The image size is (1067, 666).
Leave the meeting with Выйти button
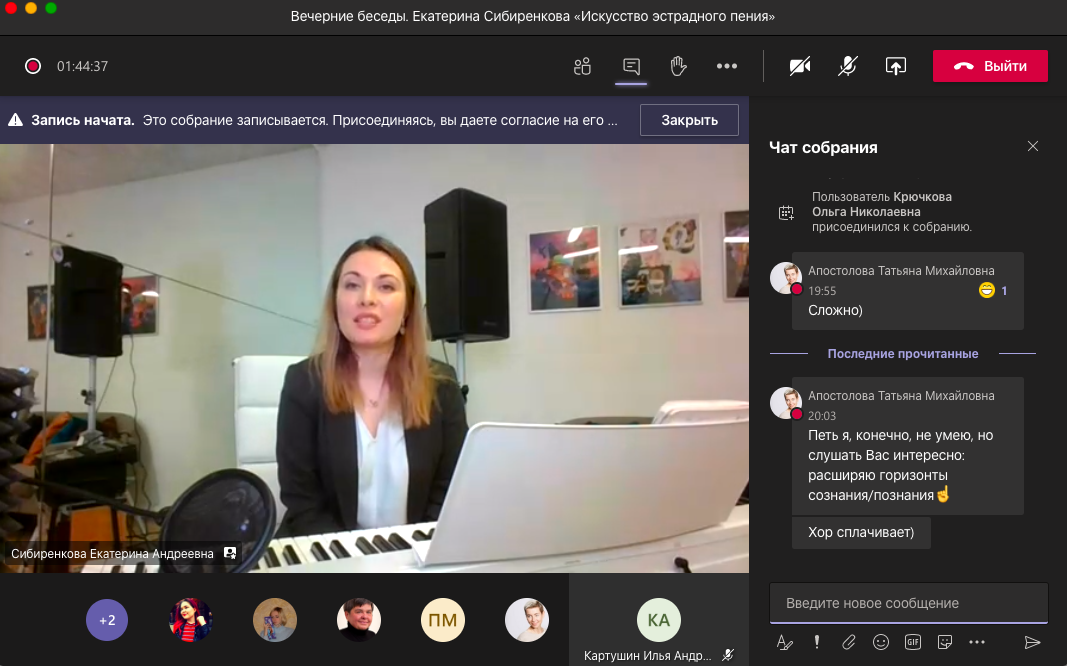click(x=990, y=67)
